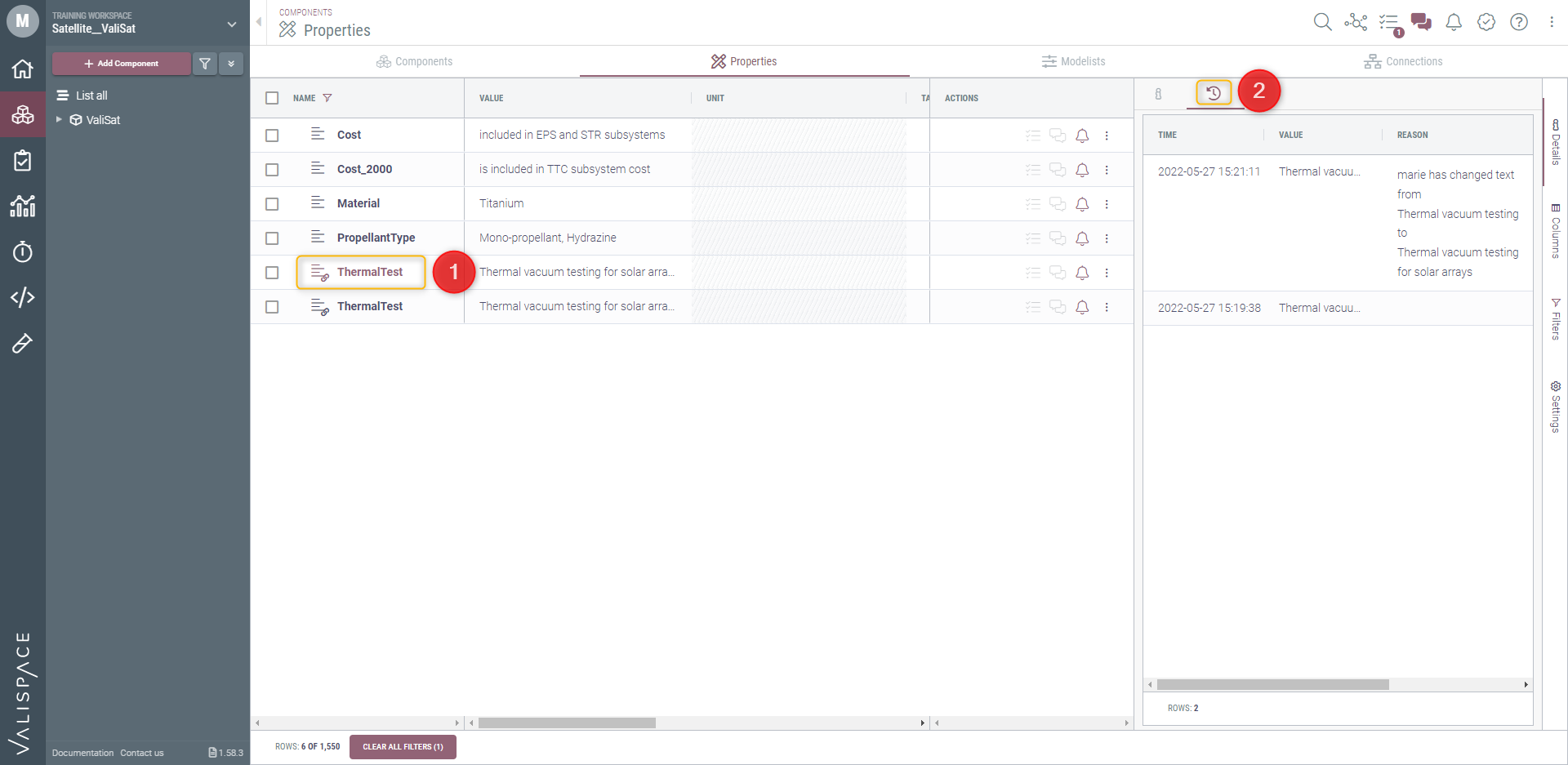Sort by the VALUE column header
The image size is (1568, 765).
(491, 98)
